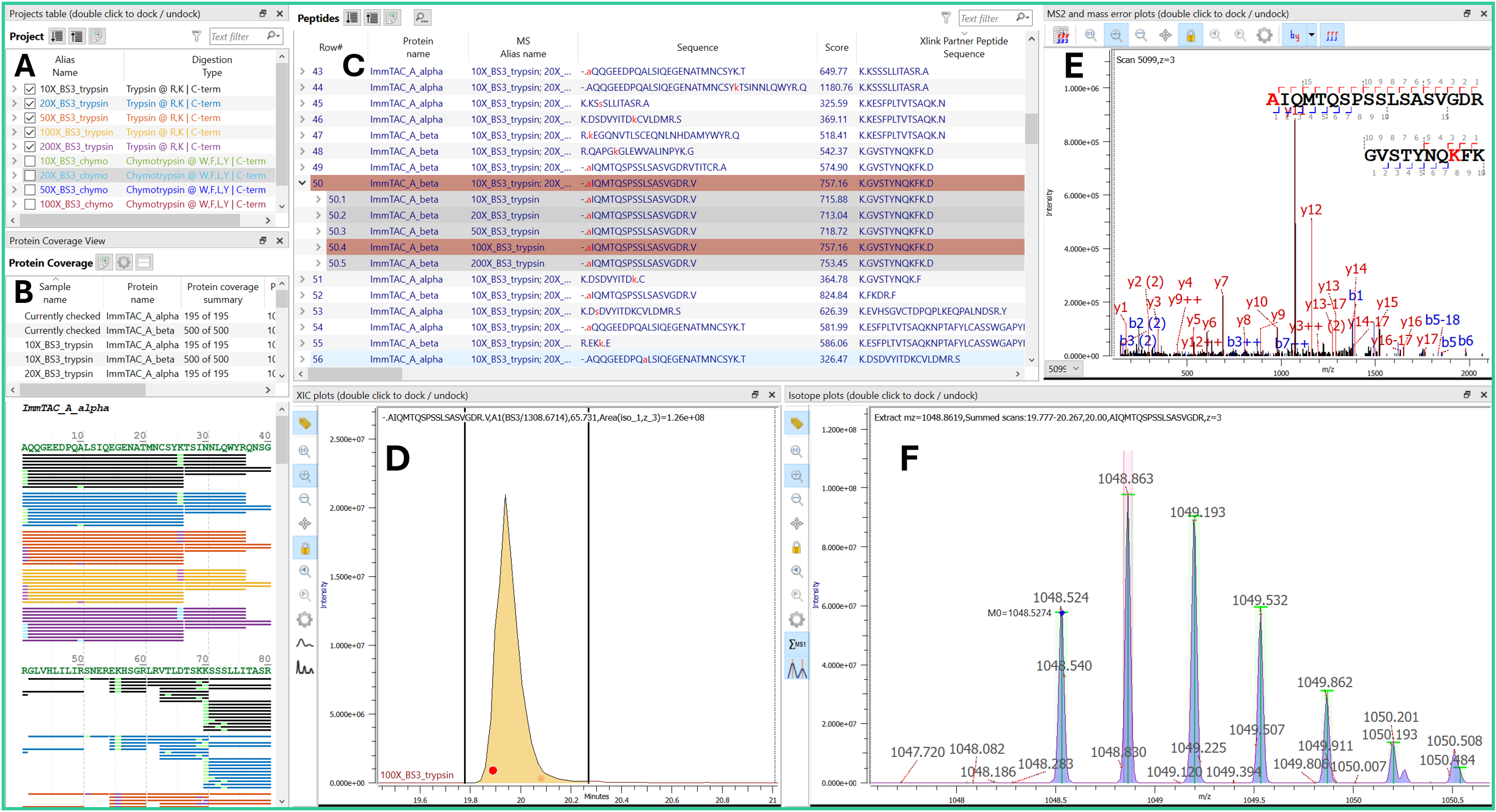Check the 50X_BS3_chymo project

pyautogui.click(x=29, y=190)
